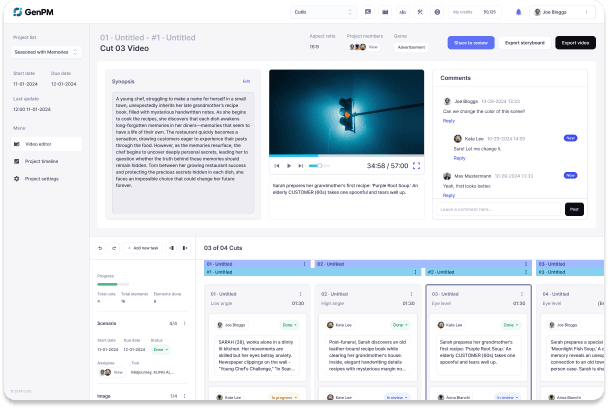Open the In review dropdown under card 02

click(397, 398)
